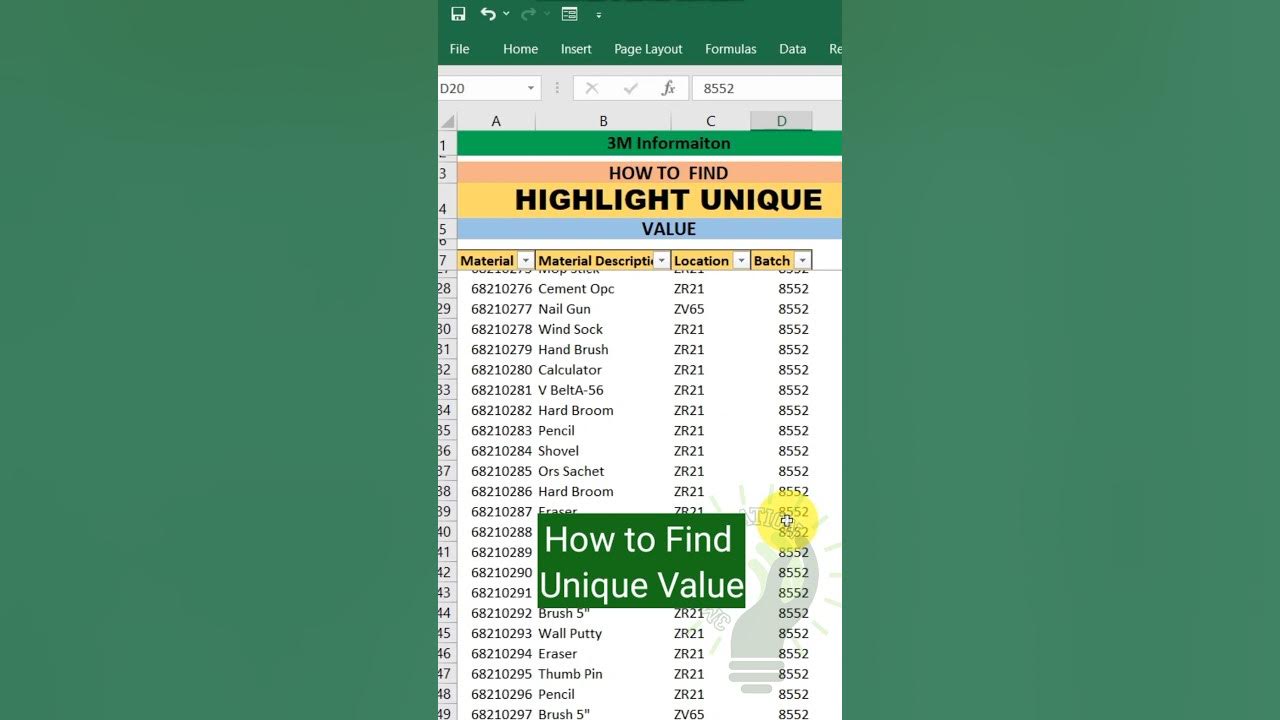Open the Material Description filter dropdown
The height and width of the screenshot is (720, 1280).
[661, 261]
